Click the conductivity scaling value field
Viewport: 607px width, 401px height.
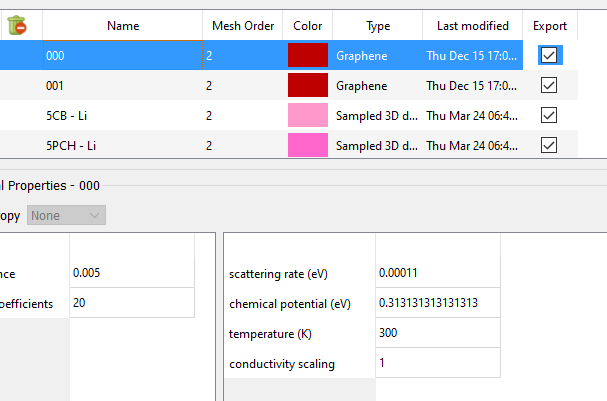click(x=437, y=363)
